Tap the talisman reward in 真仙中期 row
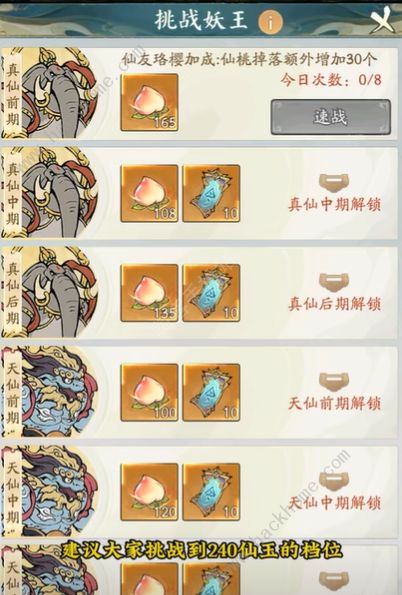The height and width of the screenshot is (595, 402). [x=211, y=194]
